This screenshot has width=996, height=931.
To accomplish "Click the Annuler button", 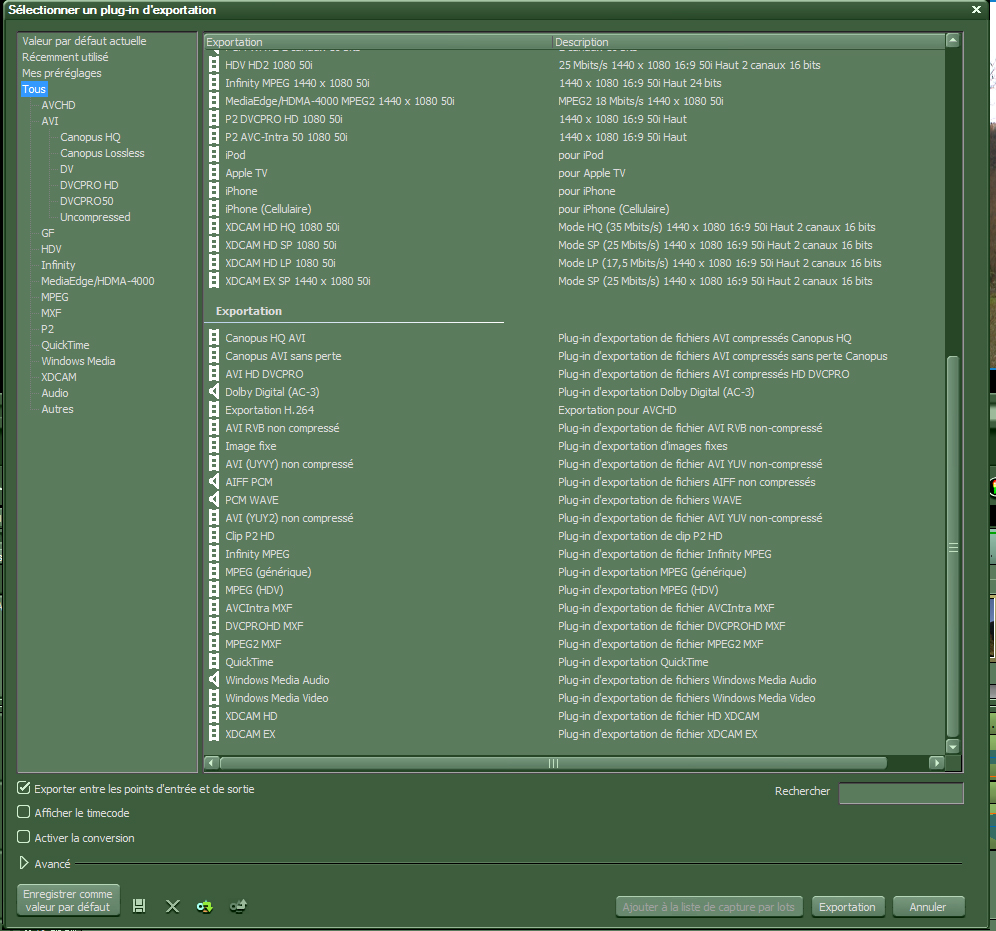I will 928,907.
